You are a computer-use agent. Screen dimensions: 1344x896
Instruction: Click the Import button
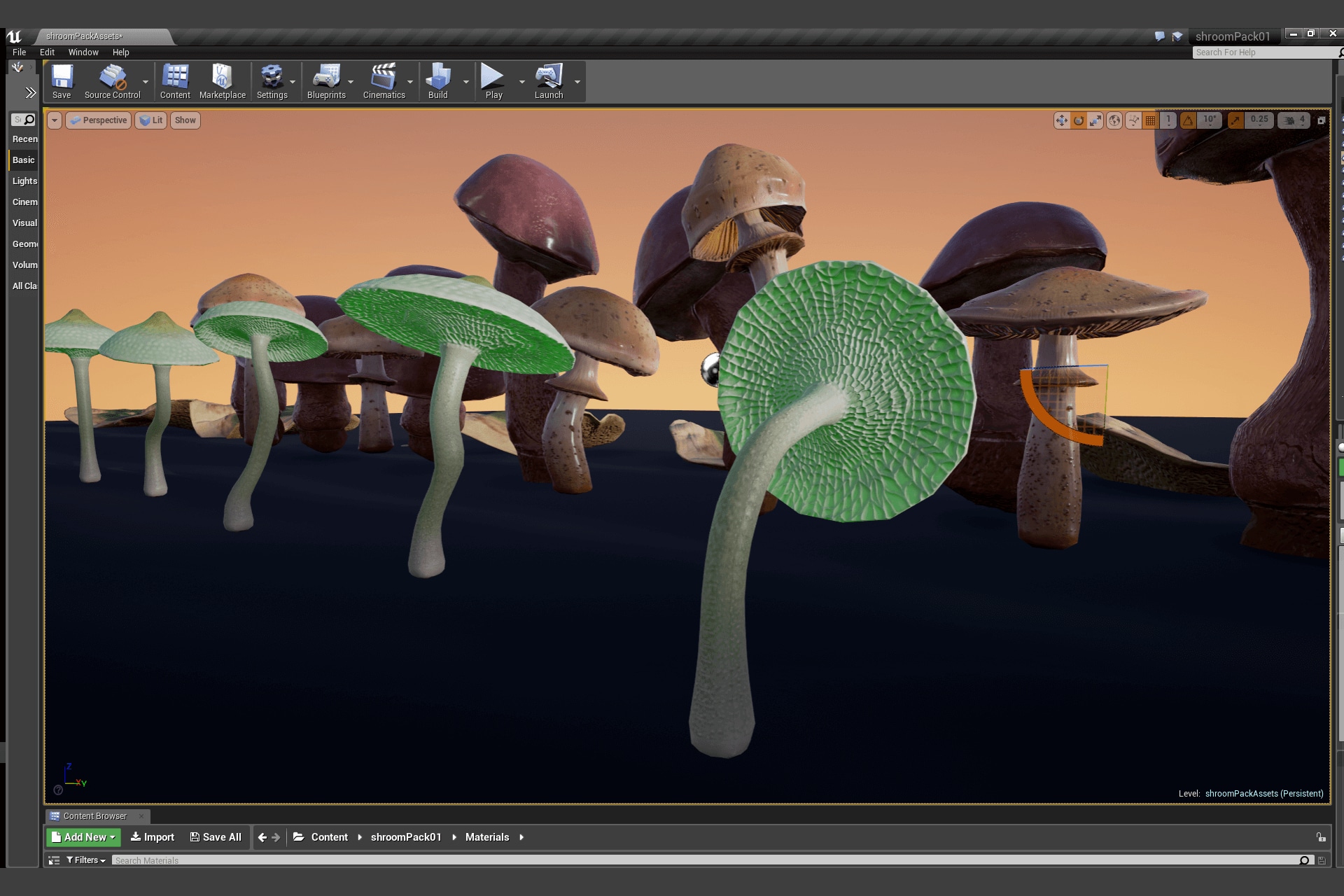point(153,837)
